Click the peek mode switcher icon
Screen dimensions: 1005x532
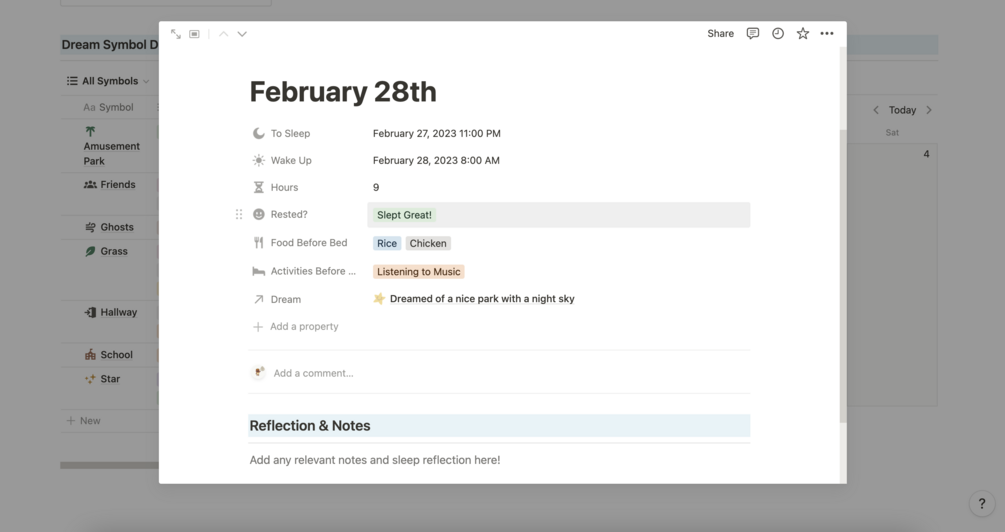click(x=195, y=34)
